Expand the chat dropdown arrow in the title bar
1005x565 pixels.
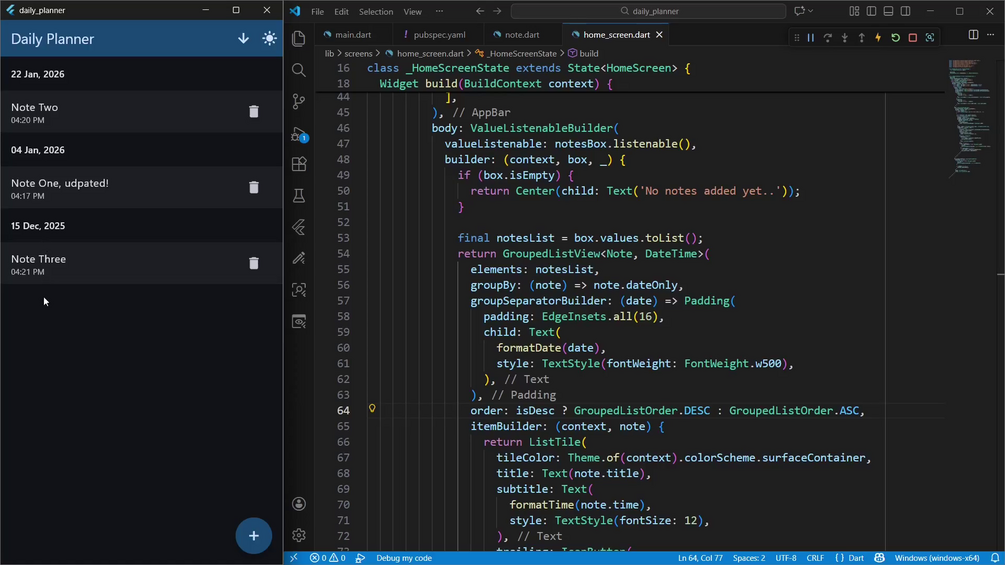coord(811,11)
